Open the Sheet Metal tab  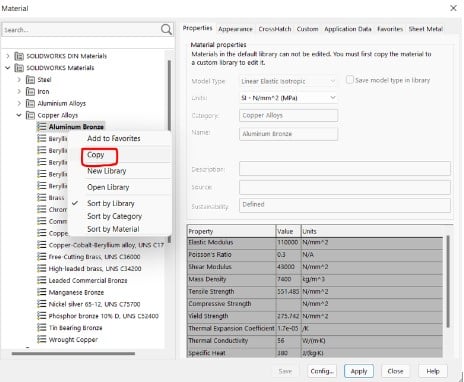coord(426,29)
